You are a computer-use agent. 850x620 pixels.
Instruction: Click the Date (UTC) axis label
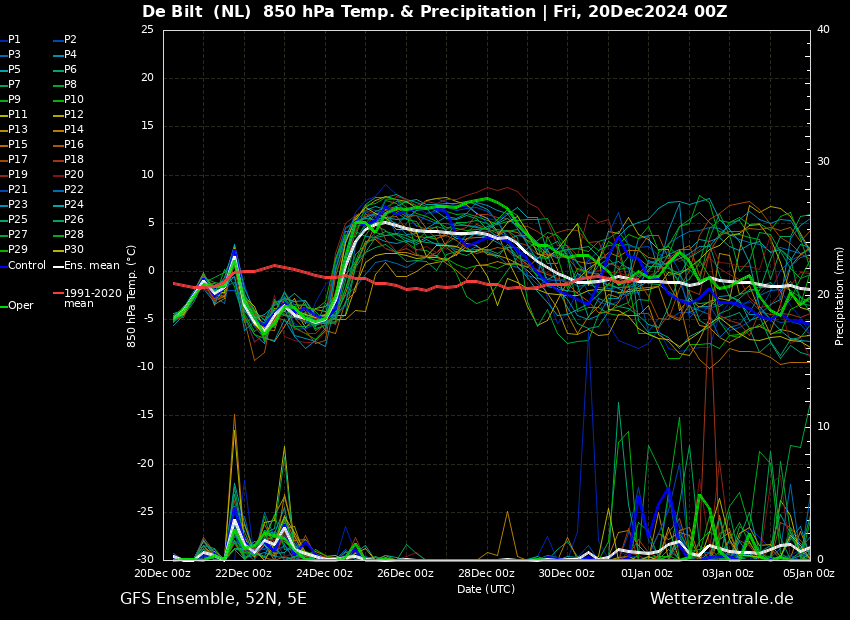point(486,589)
